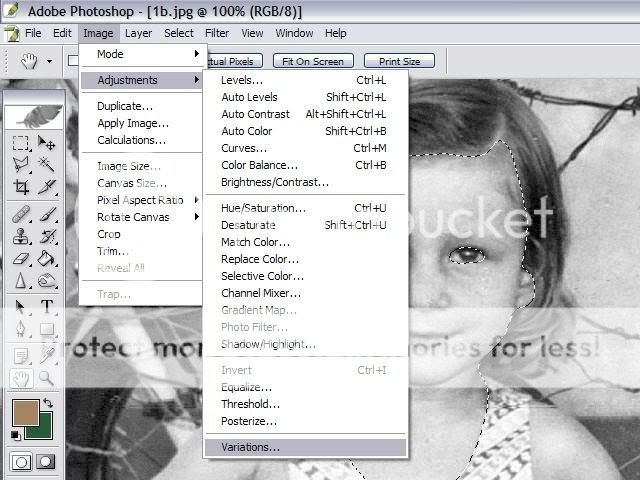Select the Rectangular Marquee tool
Viewport: 640px width, 480px height.
20,143
